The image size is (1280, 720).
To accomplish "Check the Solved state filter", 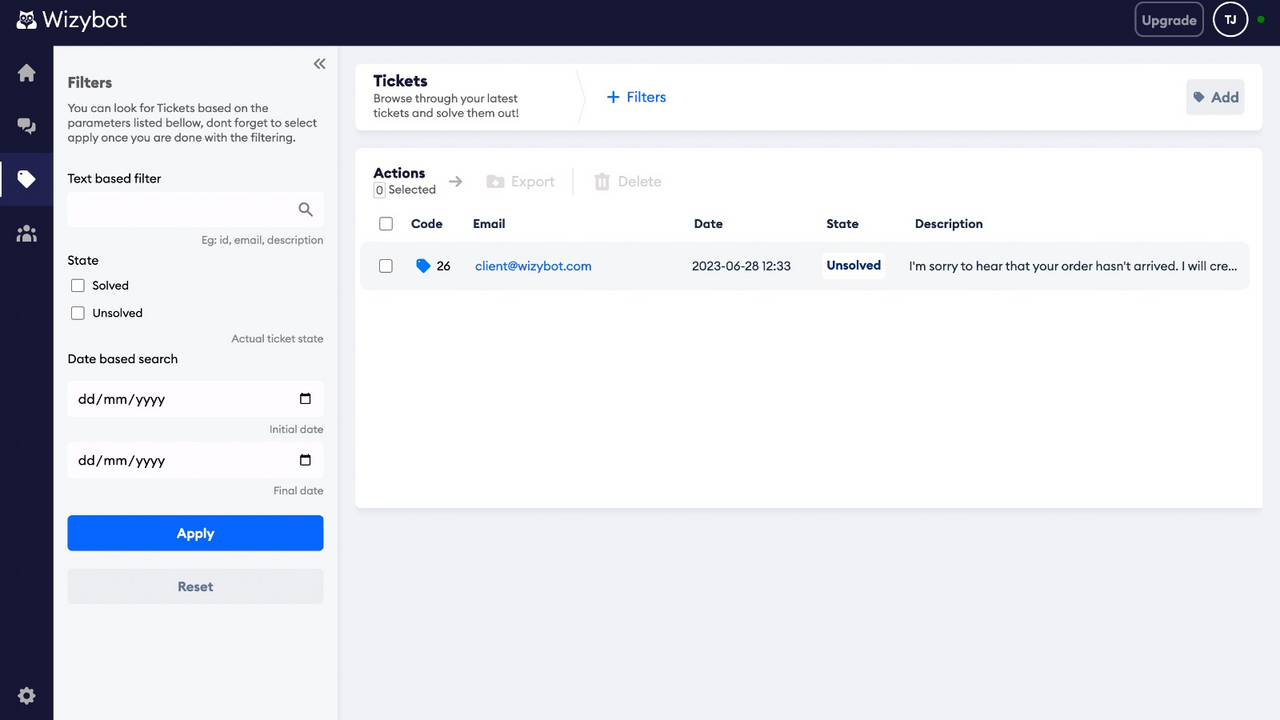I will coord(77,285).
